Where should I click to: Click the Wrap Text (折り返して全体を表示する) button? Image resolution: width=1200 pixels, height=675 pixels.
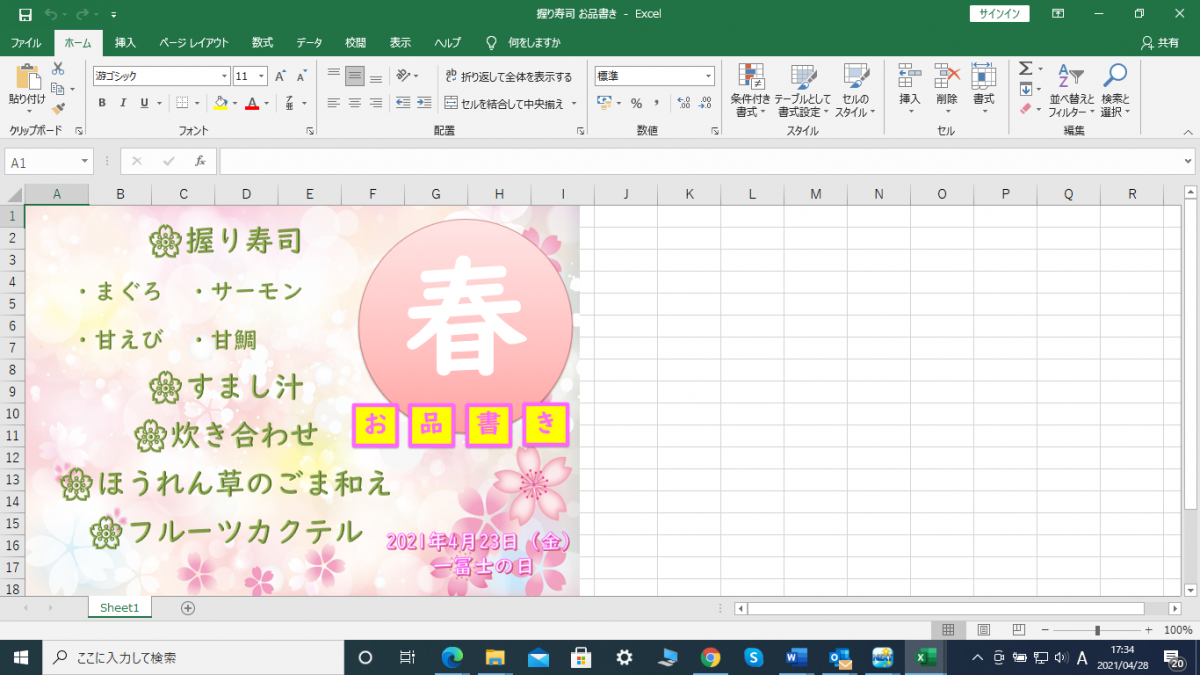508,76
